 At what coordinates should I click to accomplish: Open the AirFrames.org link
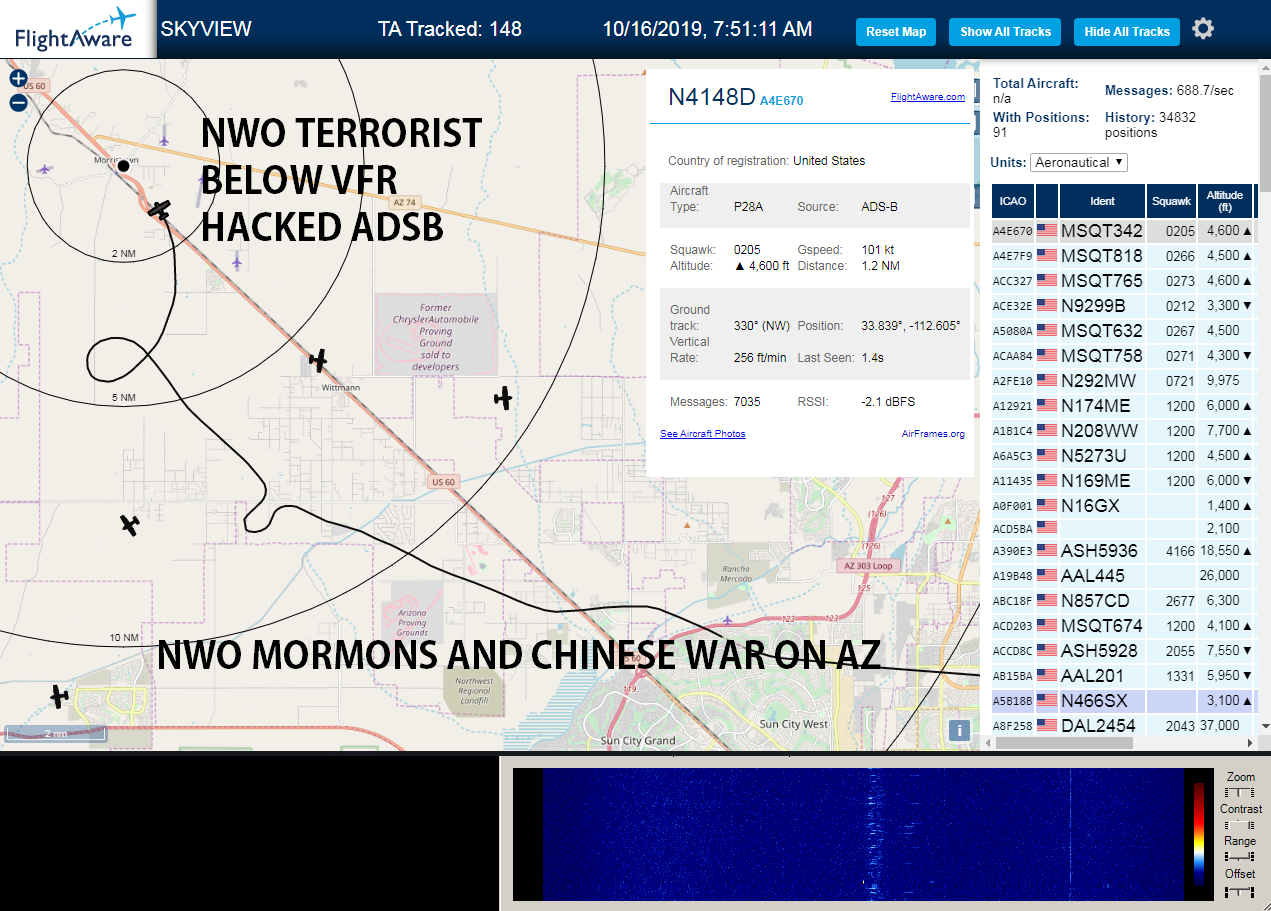point(932,434)
